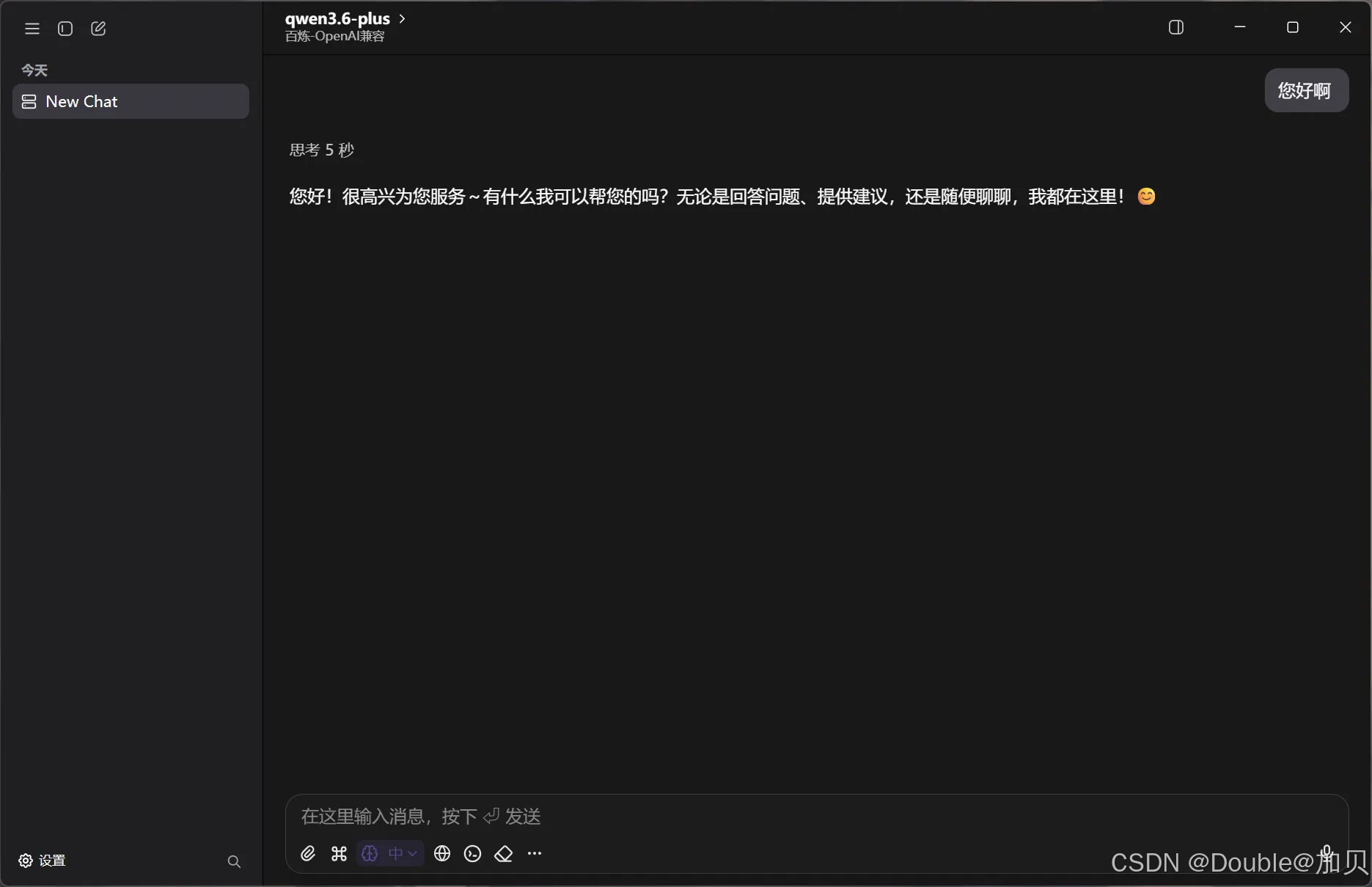Click the 今天 group label

coord(34,70)
